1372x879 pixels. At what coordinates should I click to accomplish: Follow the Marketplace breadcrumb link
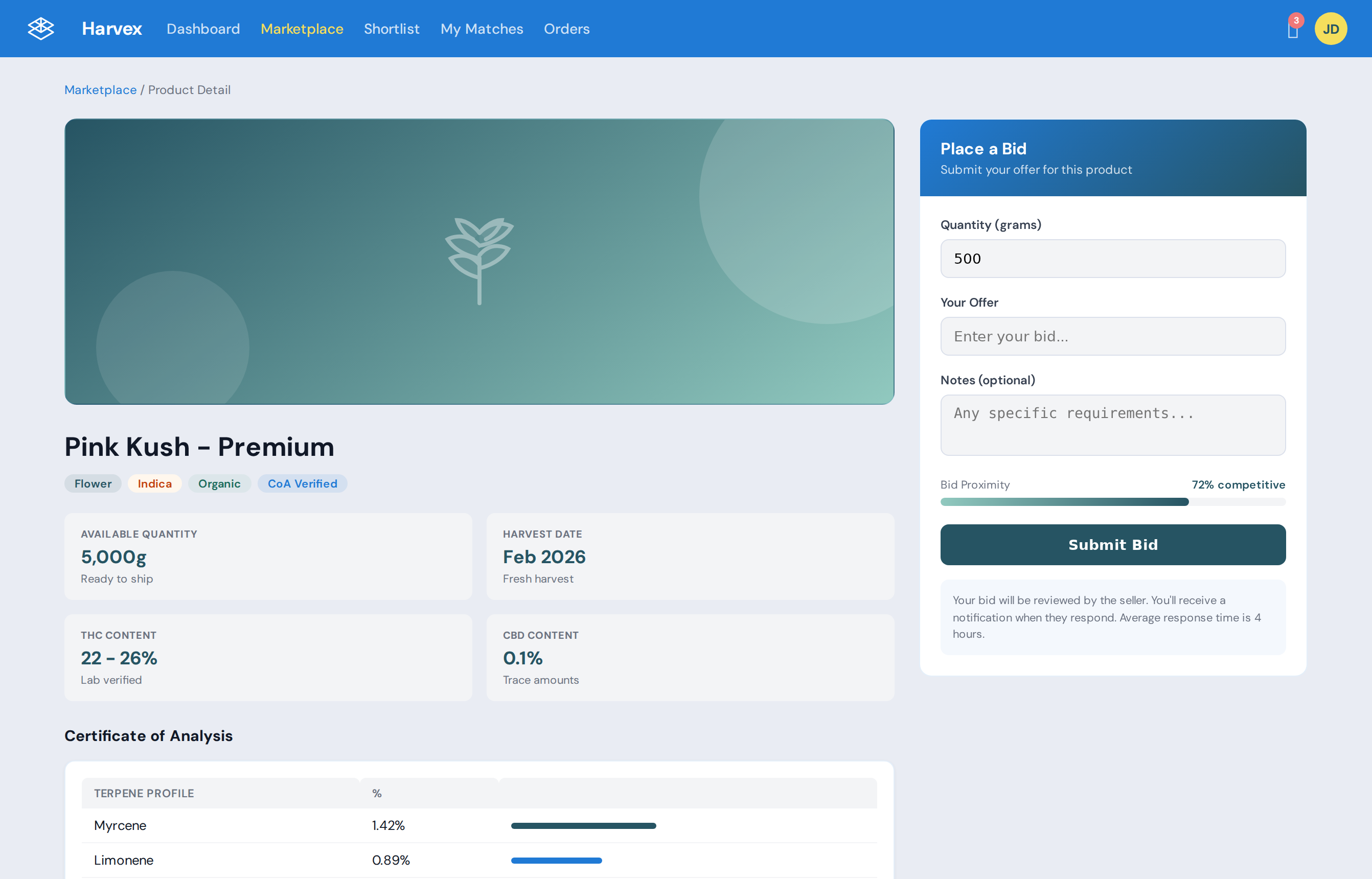tap(101, 89)
